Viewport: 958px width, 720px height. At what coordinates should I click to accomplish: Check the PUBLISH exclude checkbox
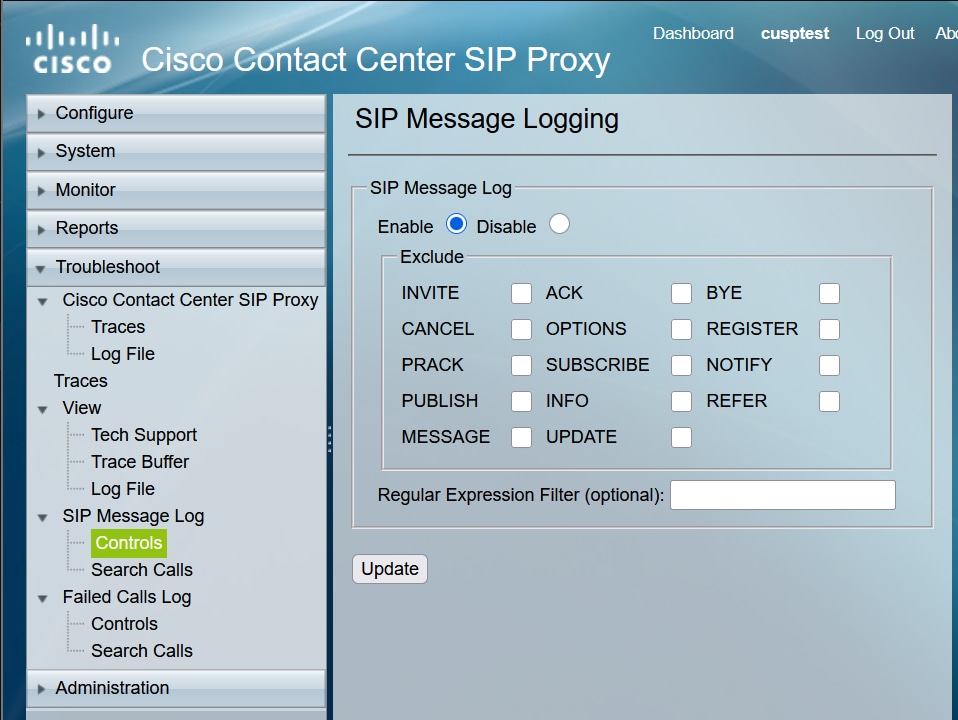point(521,402)
